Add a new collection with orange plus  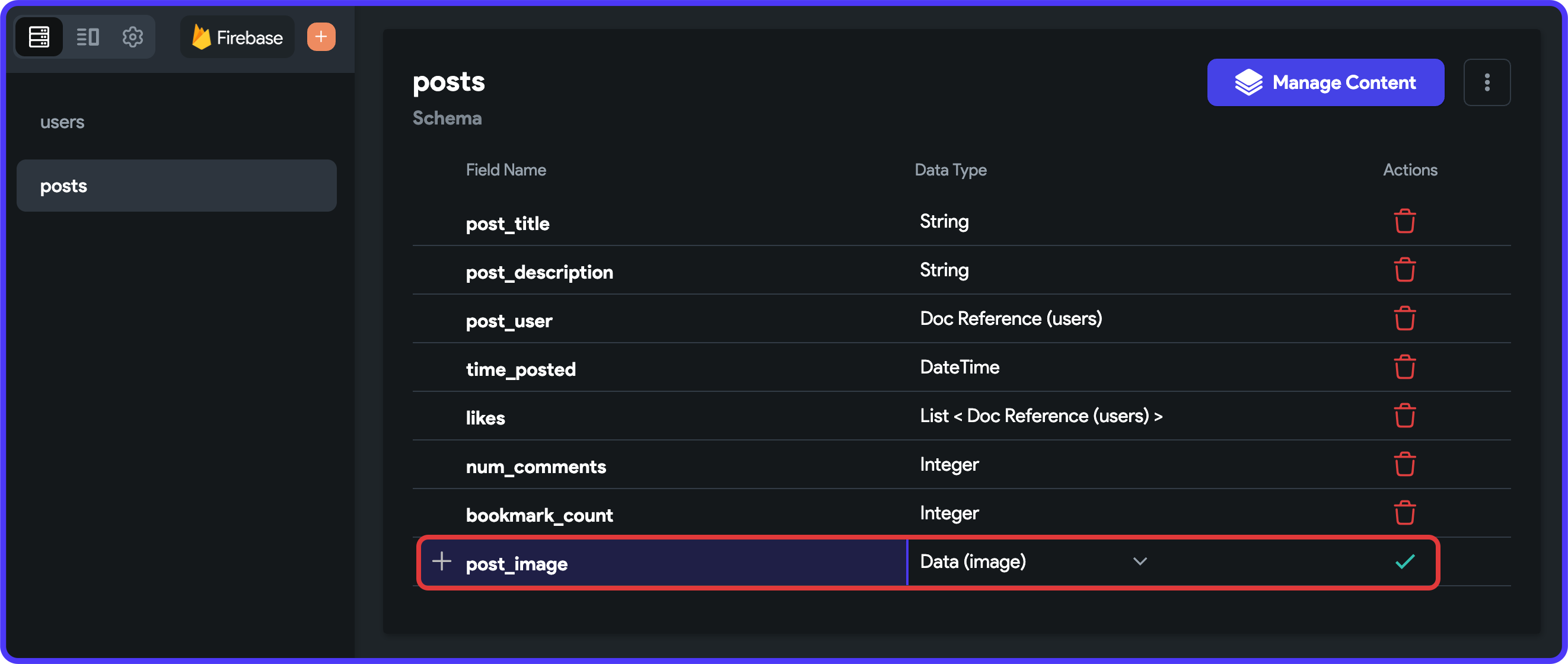point(321,37)
